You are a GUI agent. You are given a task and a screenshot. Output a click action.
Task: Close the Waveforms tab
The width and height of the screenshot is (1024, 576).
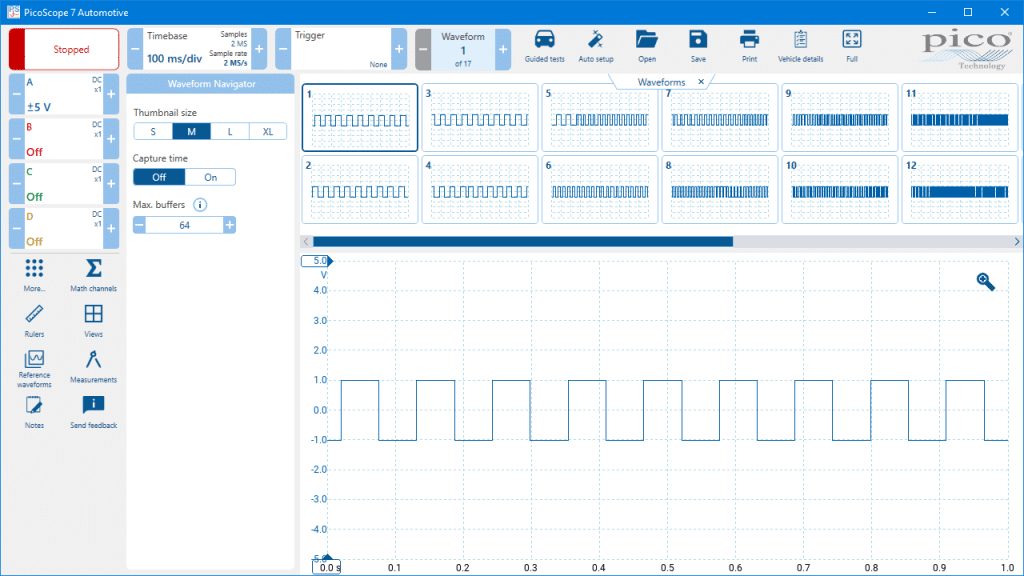701,82
